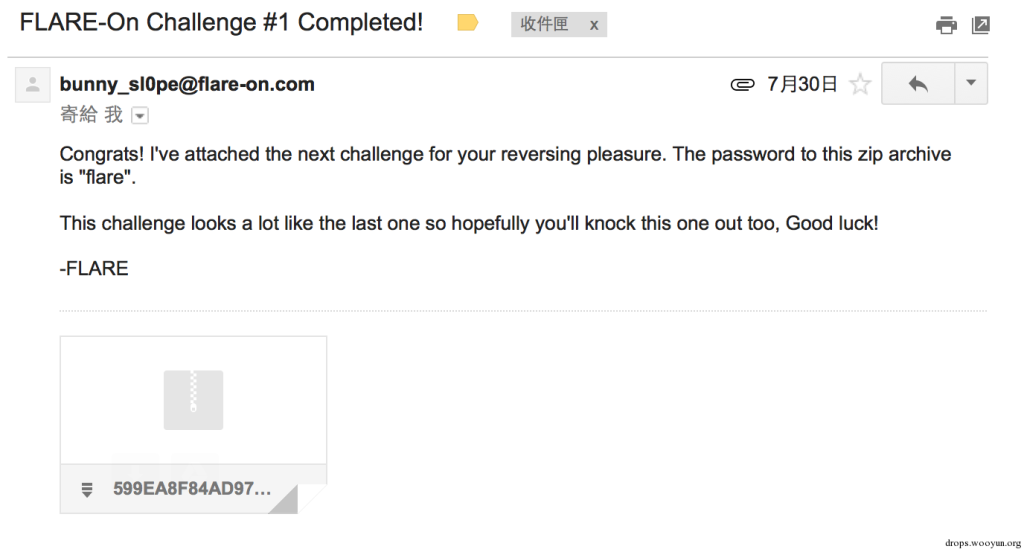Viewport: 1024px width, 552px height.
Task: Select the 收件匣 label chip
Action: pos(545,24)
